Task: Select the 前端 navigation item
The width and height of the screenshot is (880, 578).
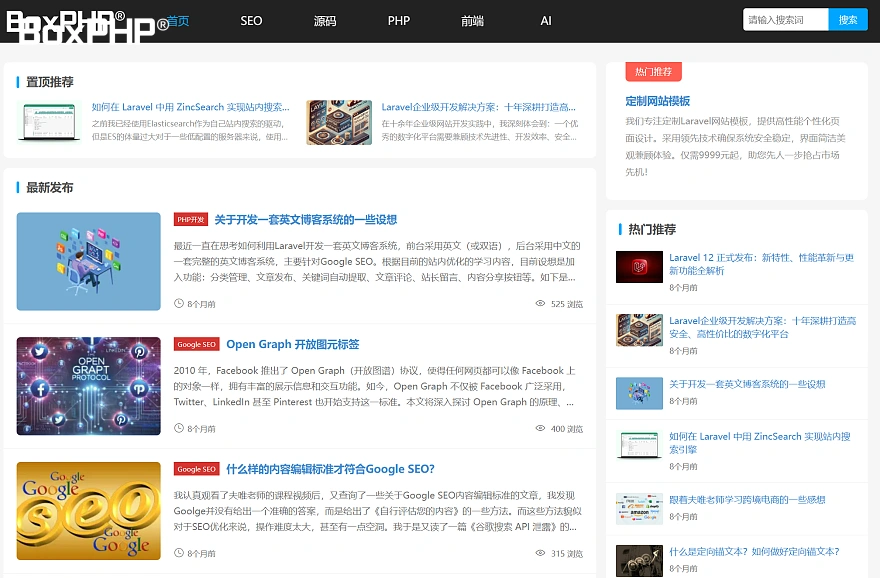Action: coord(472,21)
